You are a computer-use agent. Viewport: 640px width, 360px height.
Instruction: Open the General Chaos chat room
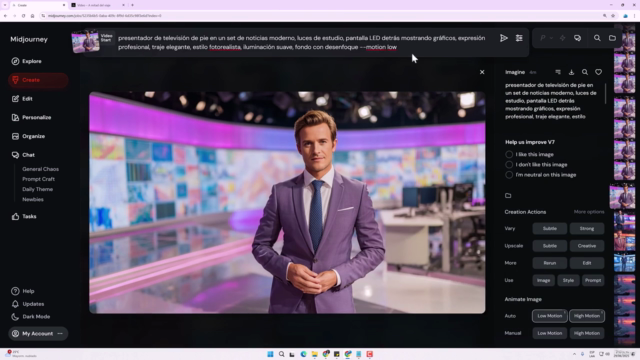[40, 169]
